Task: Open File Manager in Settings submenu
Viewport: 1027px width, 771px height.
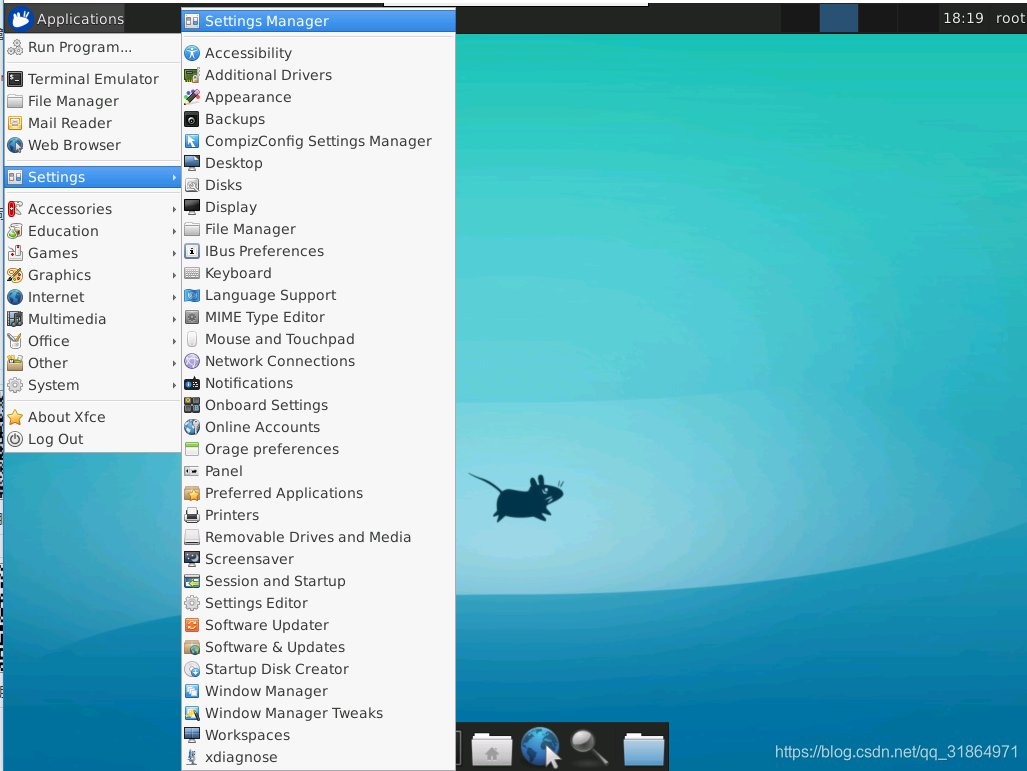Action: 318,229
